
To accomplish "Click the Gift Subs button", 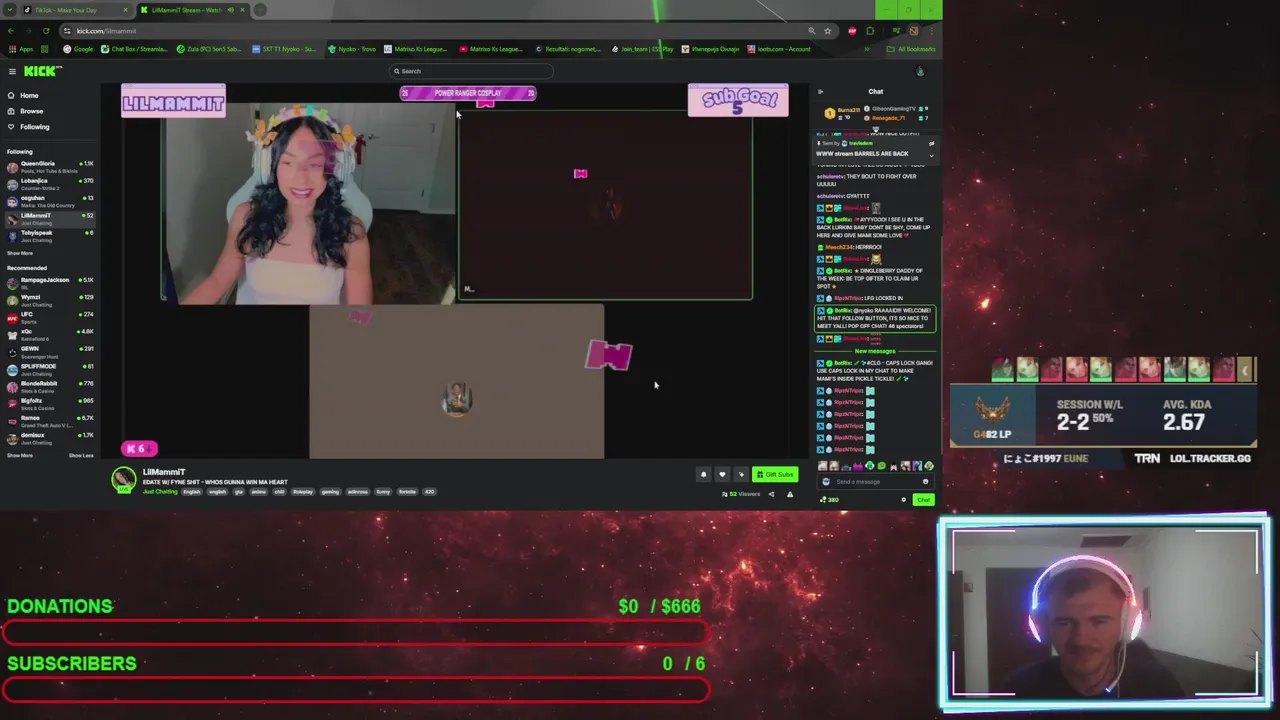I will [x=776, y=475].
